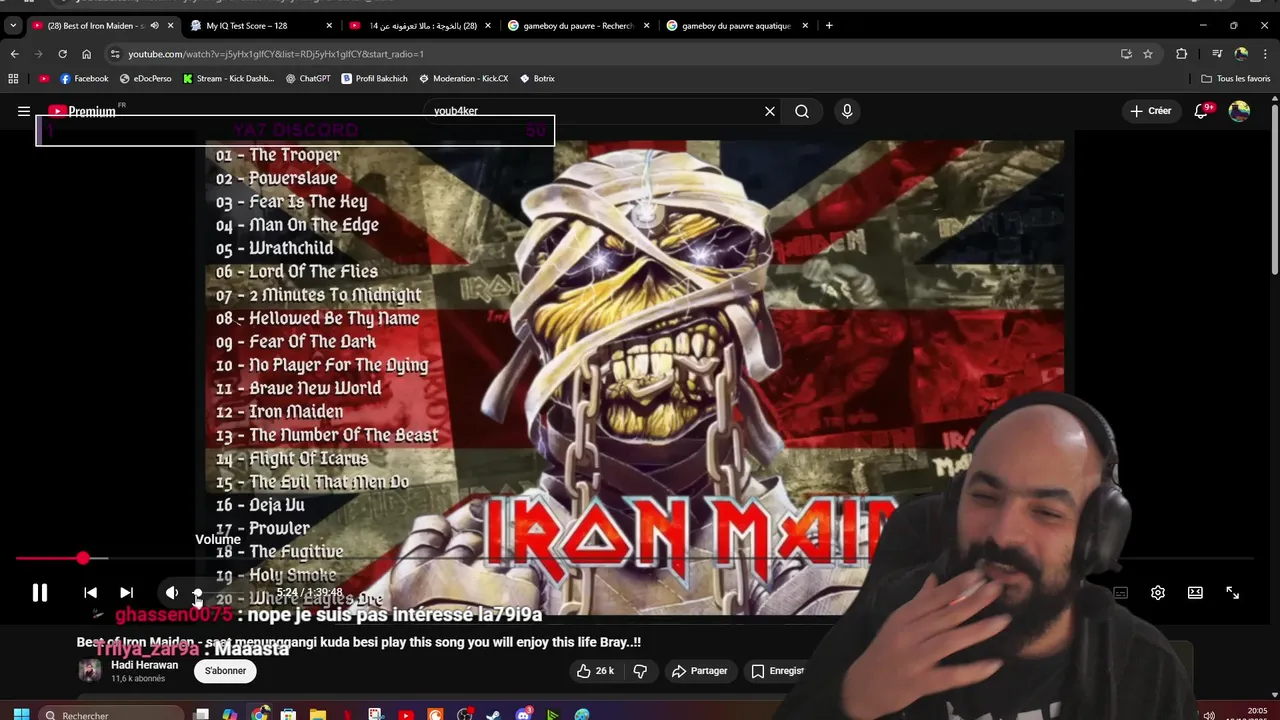Click the install app icon in address bar
The height and width of the screenshot is (720, 1280).
[1126, 54]
